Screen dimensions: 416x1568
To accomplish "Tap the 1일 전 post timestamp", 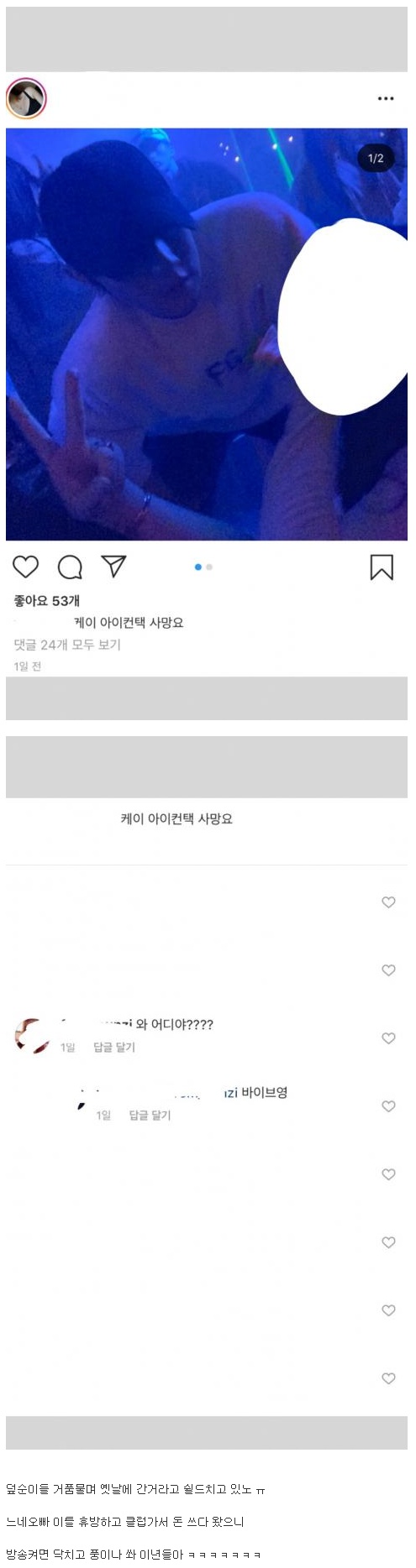I will (x=28, y=666).
